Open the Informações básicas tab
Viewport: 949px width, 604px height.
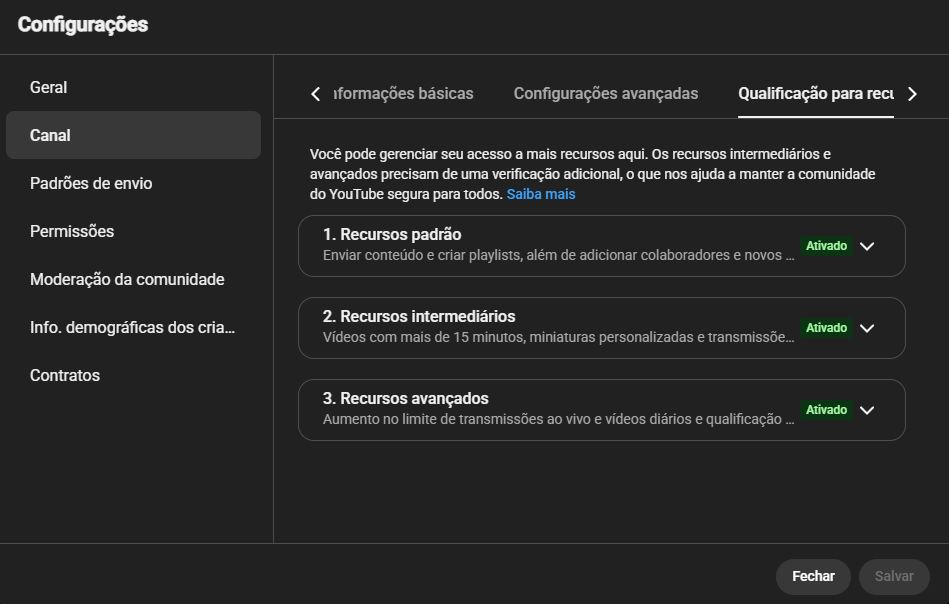[x=403, y=94]
